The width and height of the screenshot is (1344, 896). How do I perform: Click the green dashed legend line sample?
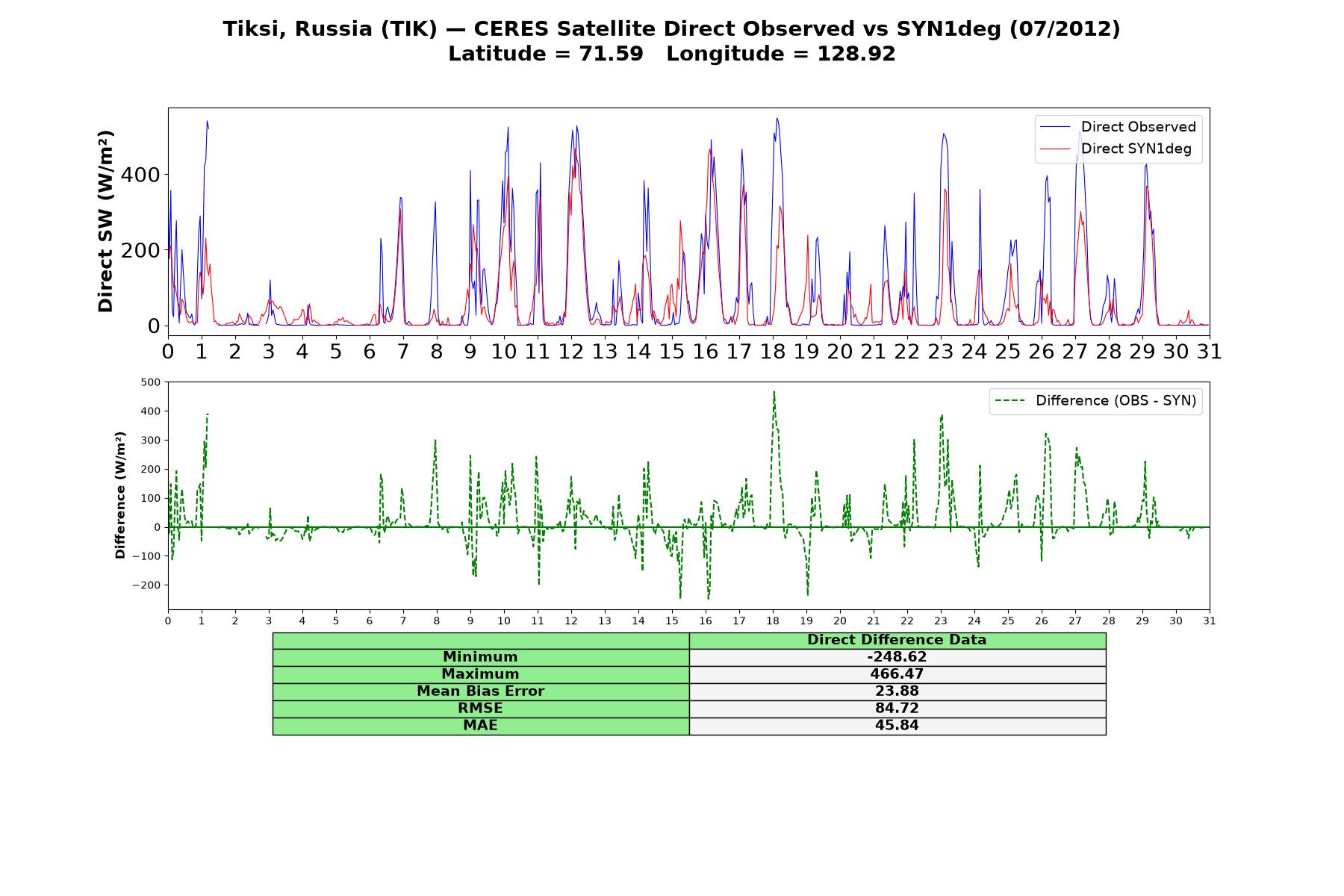(1009, 401)
